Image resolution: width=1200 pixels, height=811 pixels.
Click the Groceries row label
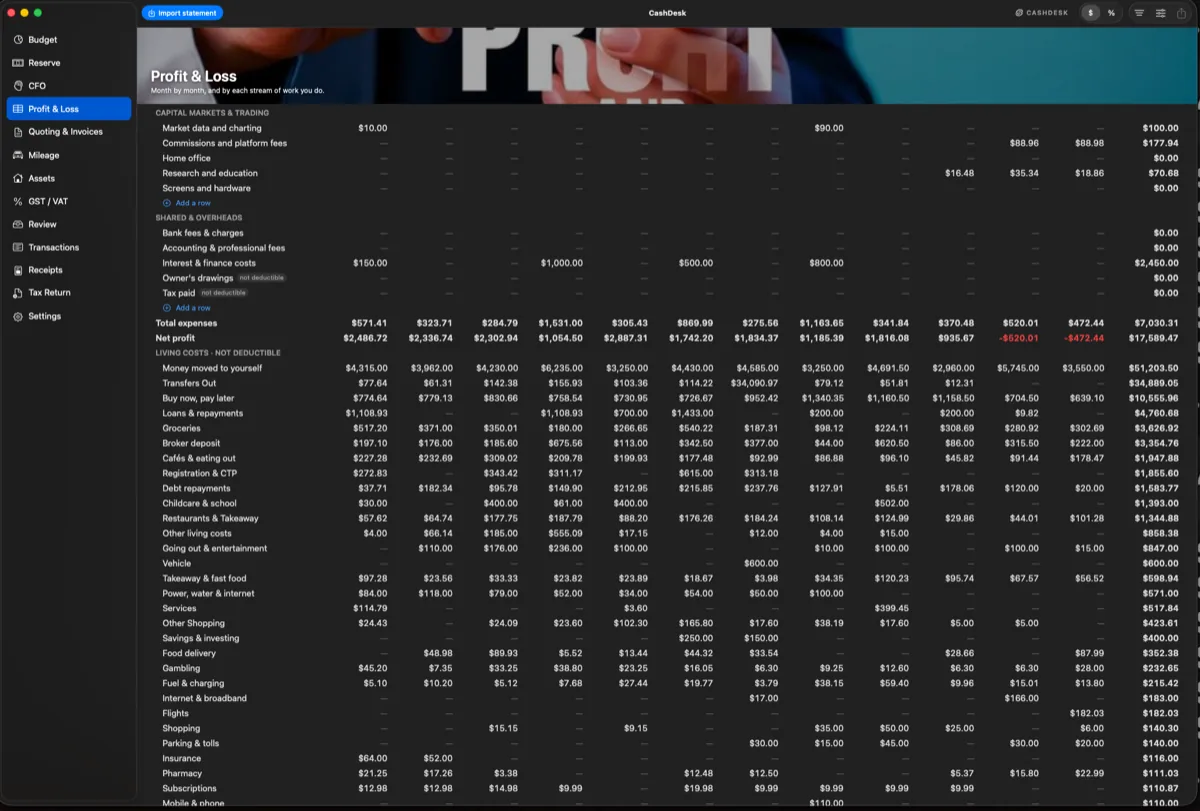pos(181,428)
